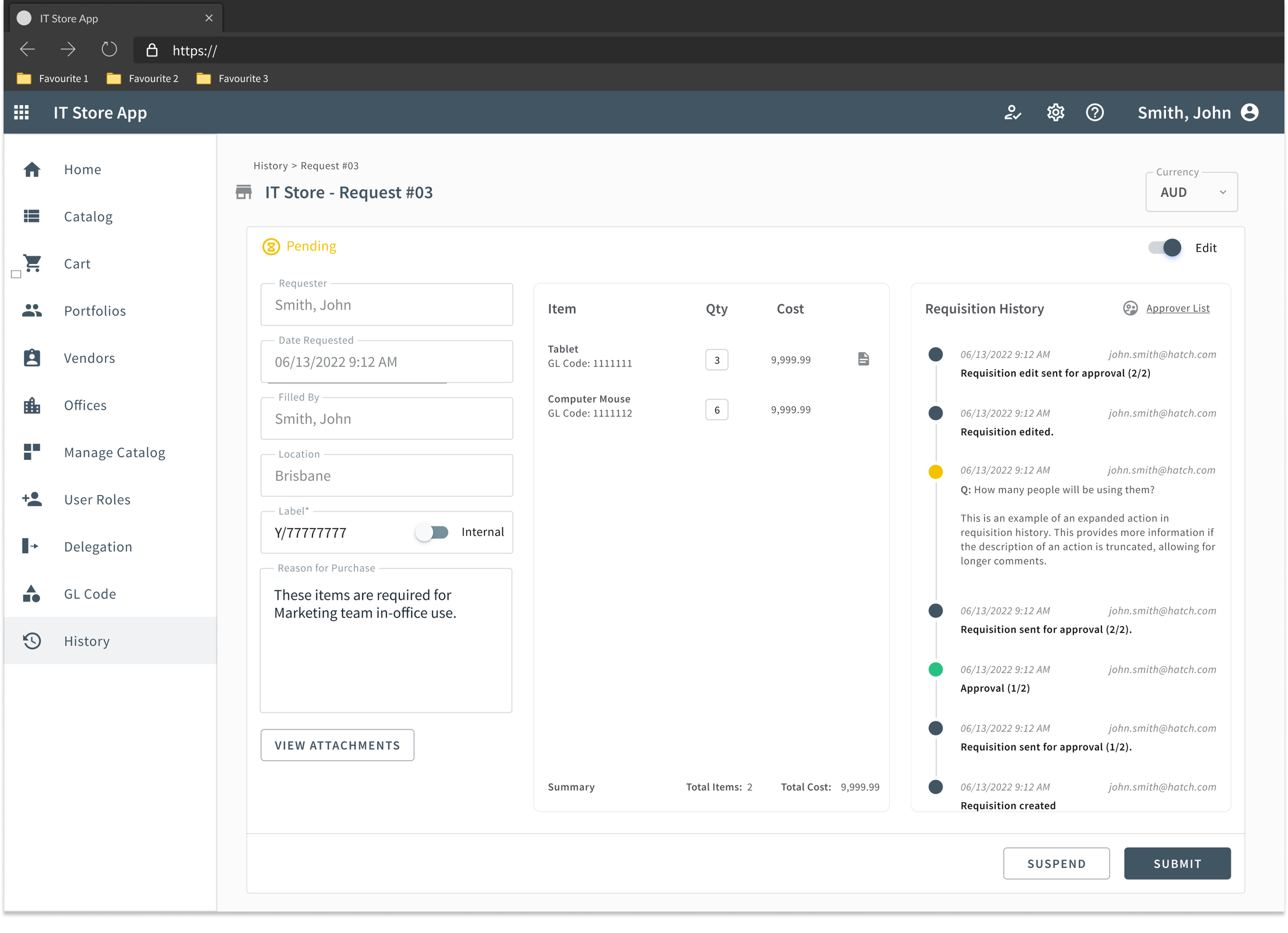Tick the small checkbox beside Cart
1288x933 pixels.
pos(16,274)
